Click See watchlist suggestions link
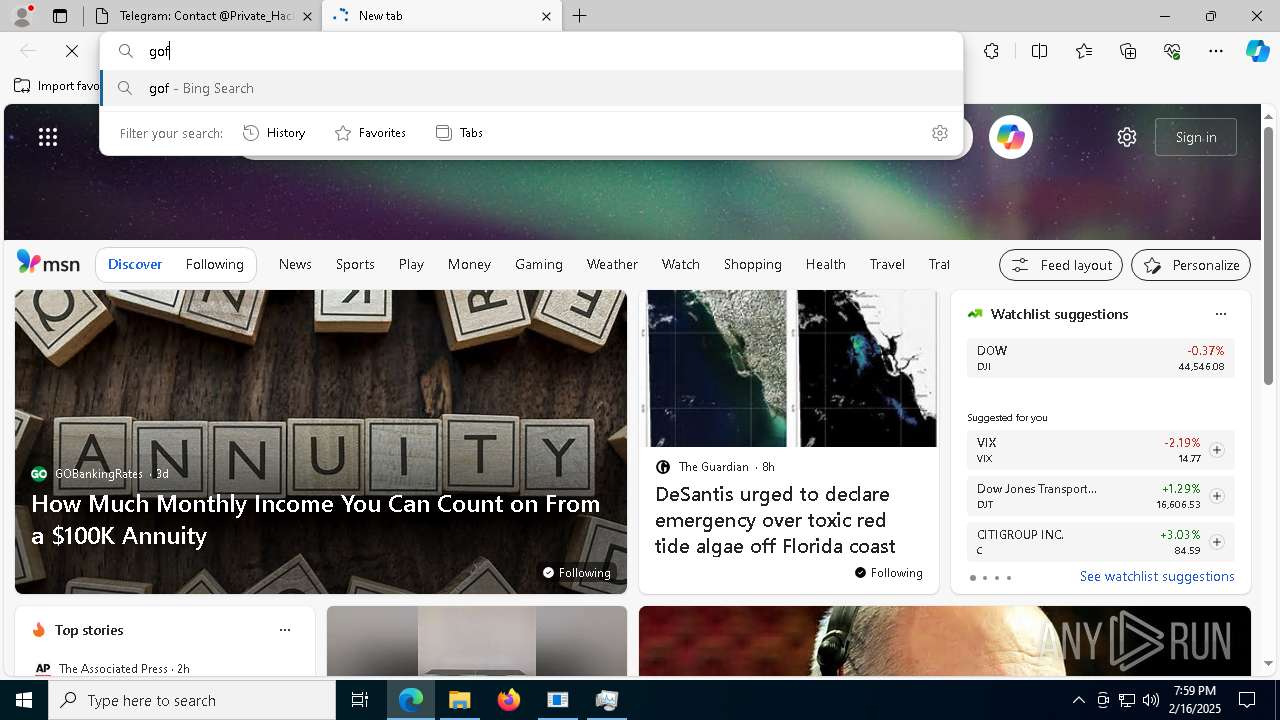 tap(1157, 576)
